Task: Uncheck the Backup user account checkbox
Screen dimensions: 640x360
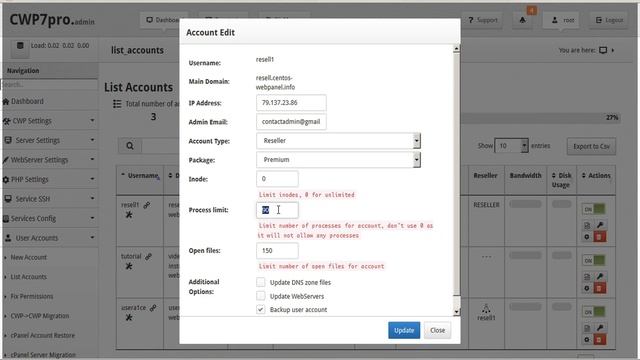Action: pyautogui.click(x=260, y=309)
